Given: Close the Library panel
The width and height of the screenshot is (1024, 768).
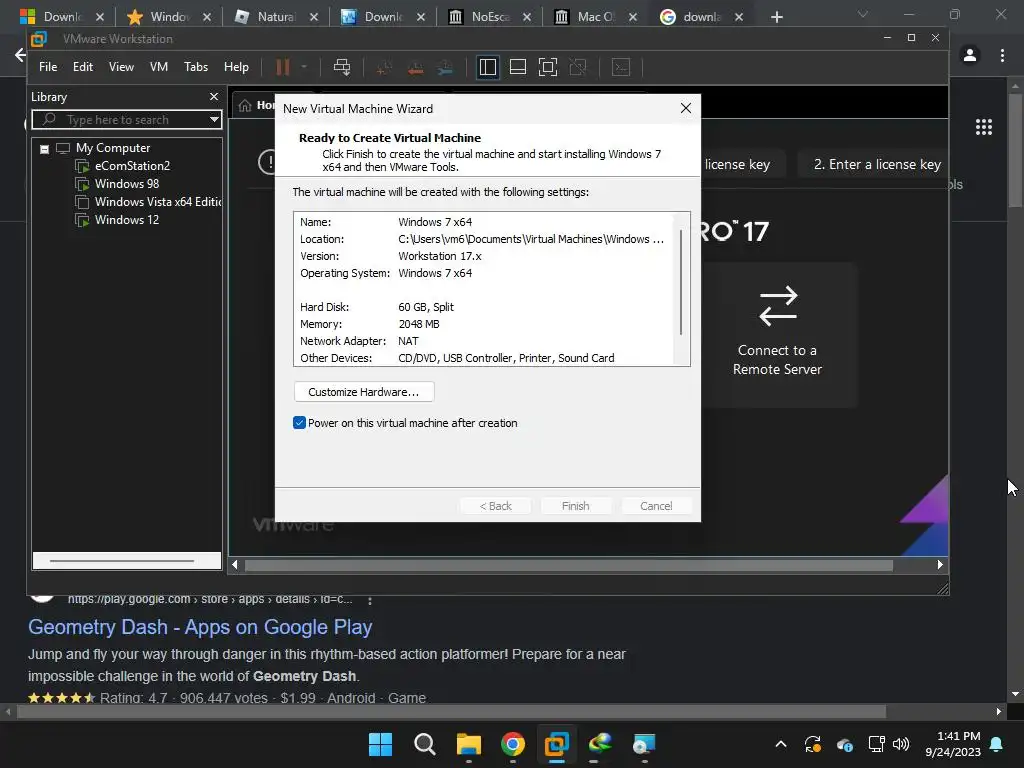Looking at the screenshot, I should coord(214,97).
